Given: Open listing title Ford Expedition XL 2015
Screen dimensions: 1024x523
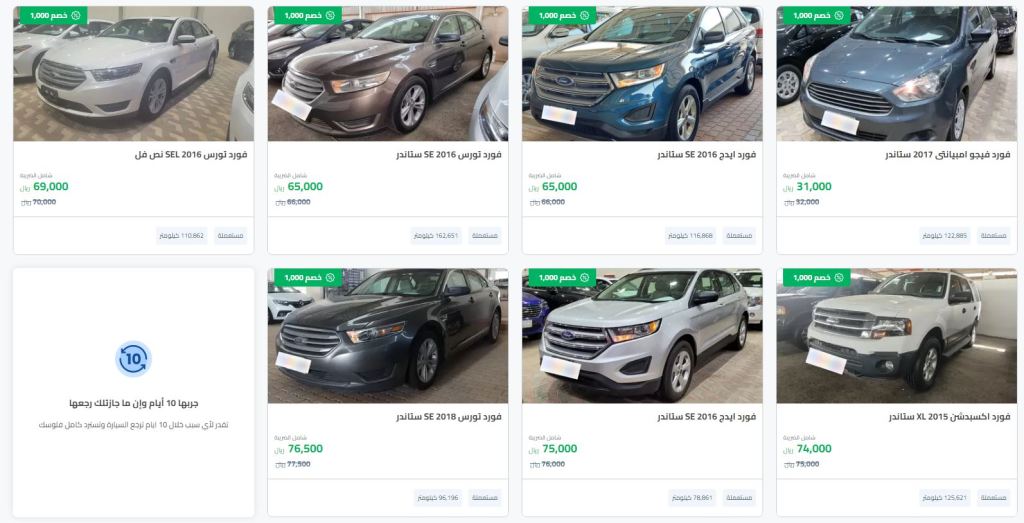Looking at the screenshot, I should point(950,417).
